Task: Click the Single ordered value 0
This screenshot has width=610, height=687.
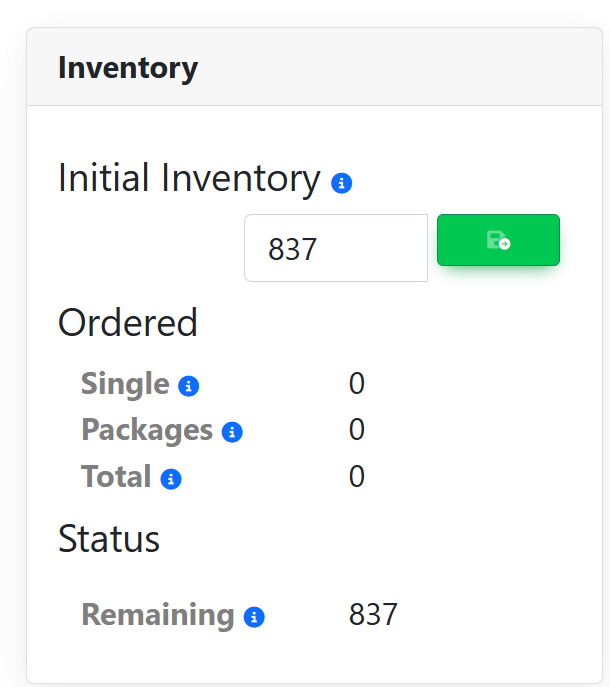Action: pyautogui.click(x=357, y=384)
